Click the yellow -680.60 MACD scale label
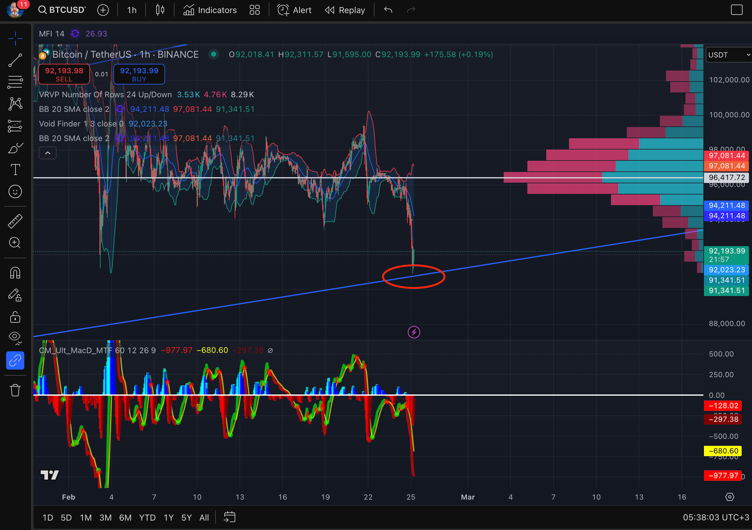Screen dimensions: 752x530 tap(723, 451)
